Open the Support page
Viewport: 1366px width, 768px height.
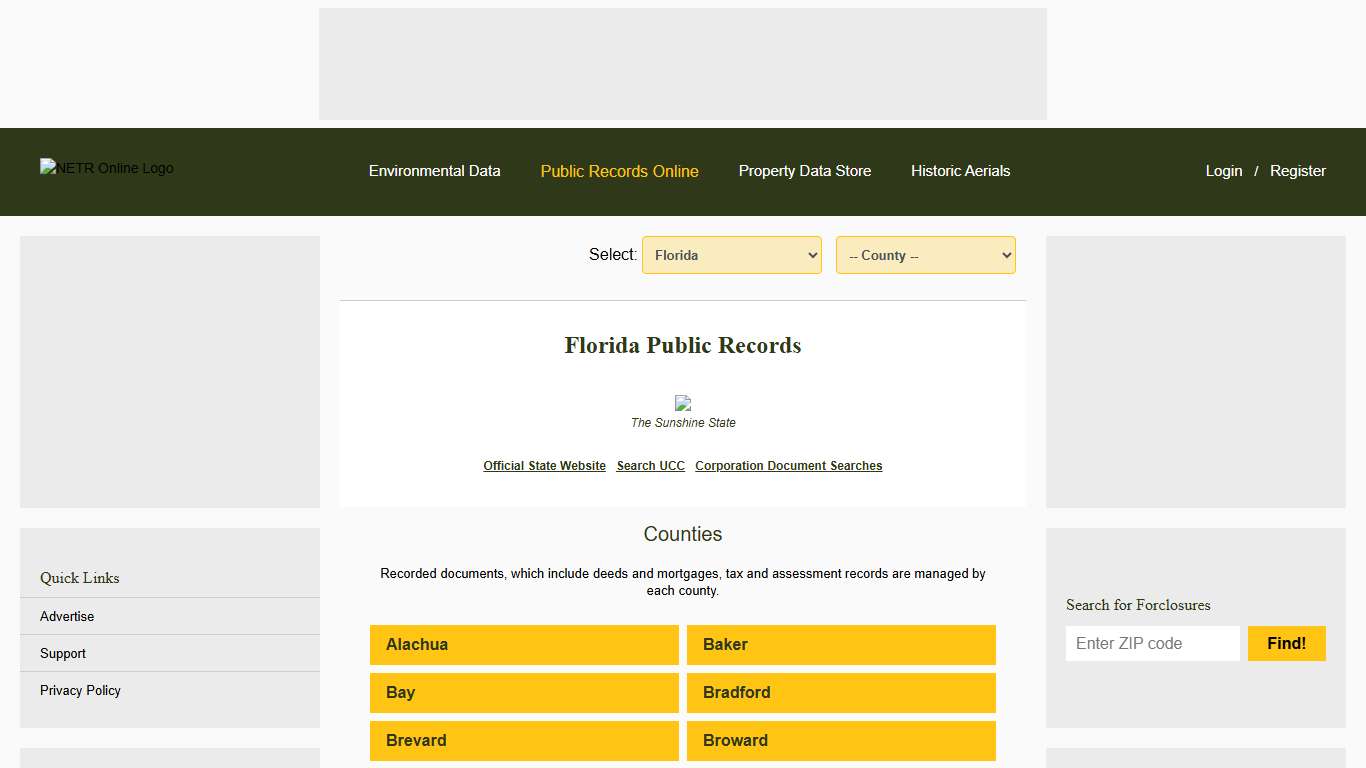62,653
